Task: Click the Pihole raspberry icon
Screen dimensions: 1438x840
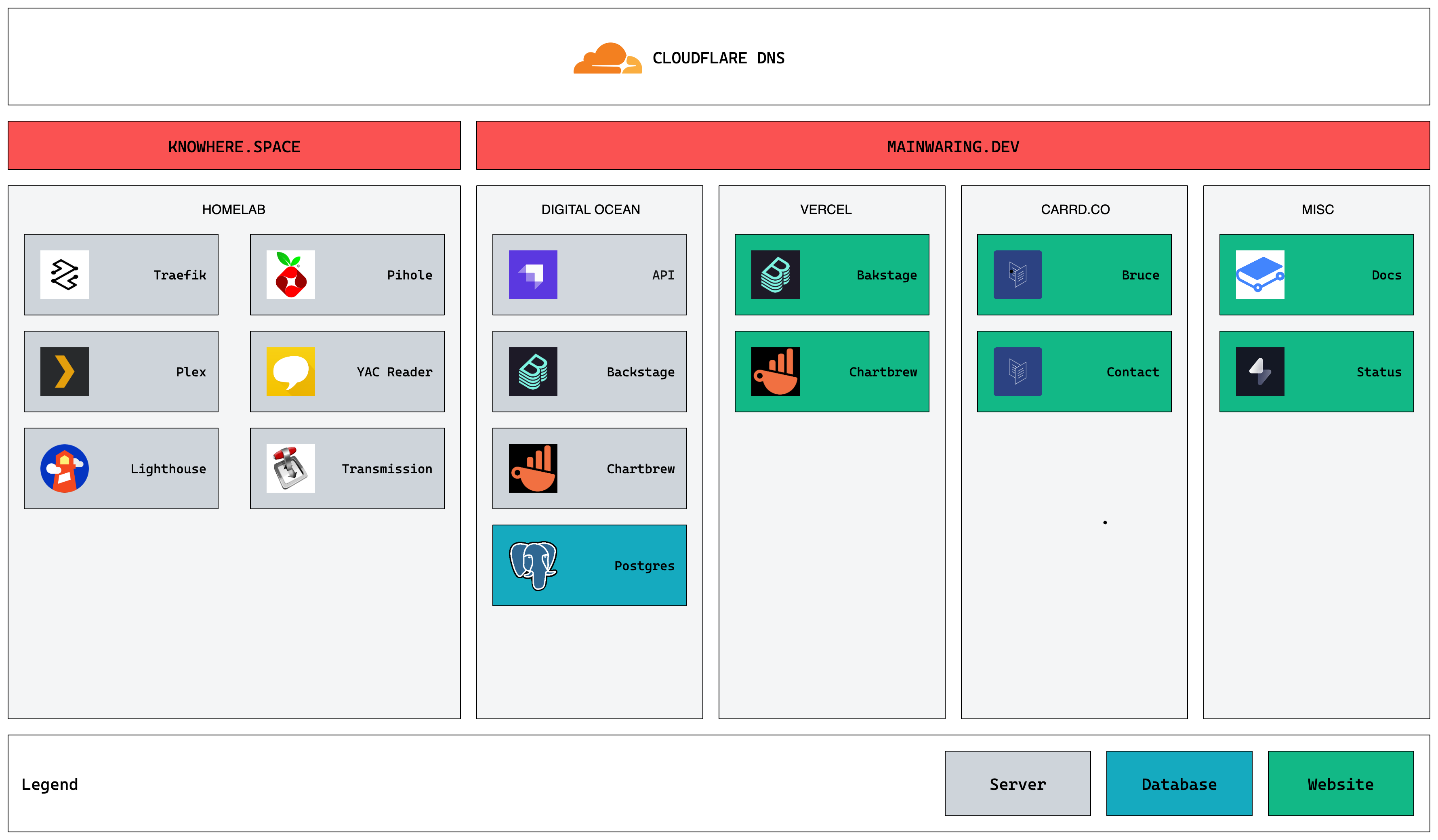Action: [x=290, y=275]
